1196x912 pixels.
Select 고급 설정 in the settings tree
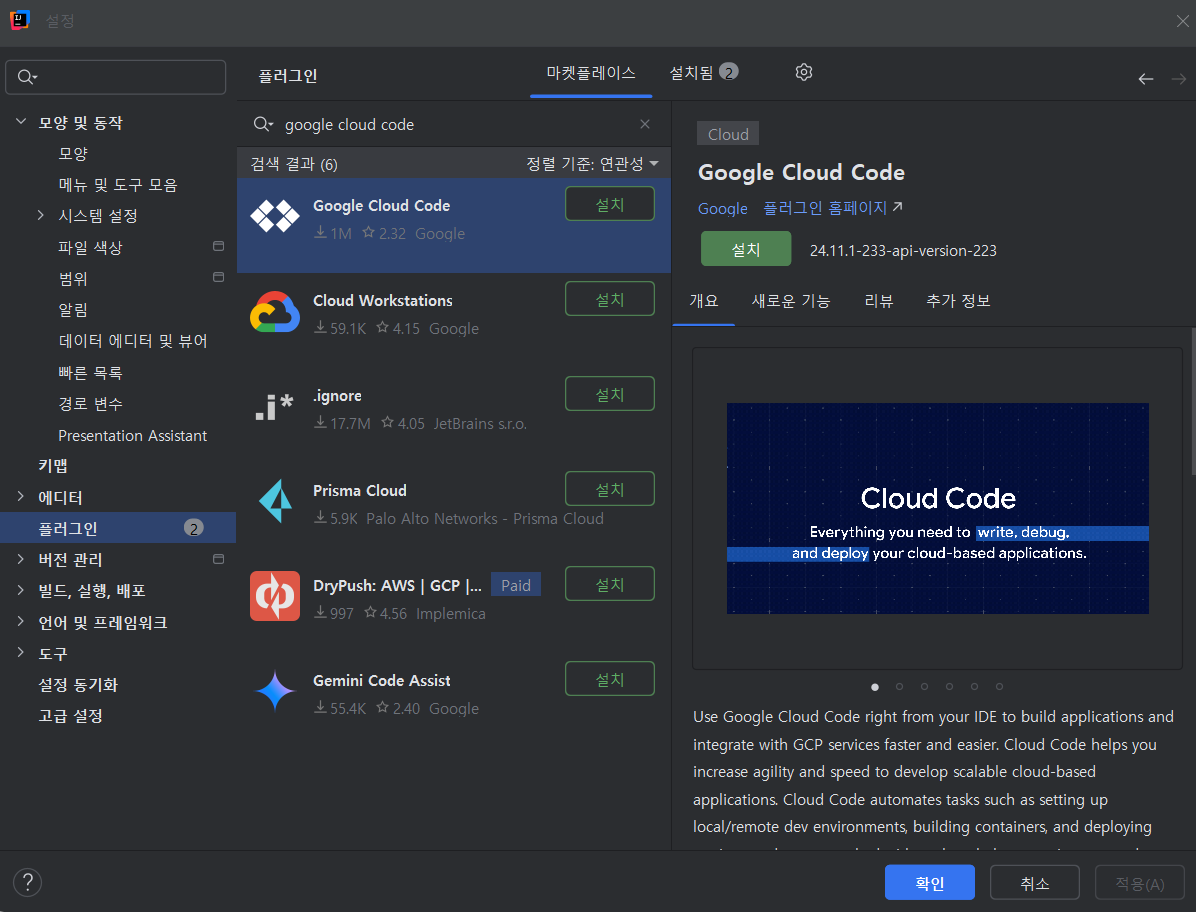(70, 715)
